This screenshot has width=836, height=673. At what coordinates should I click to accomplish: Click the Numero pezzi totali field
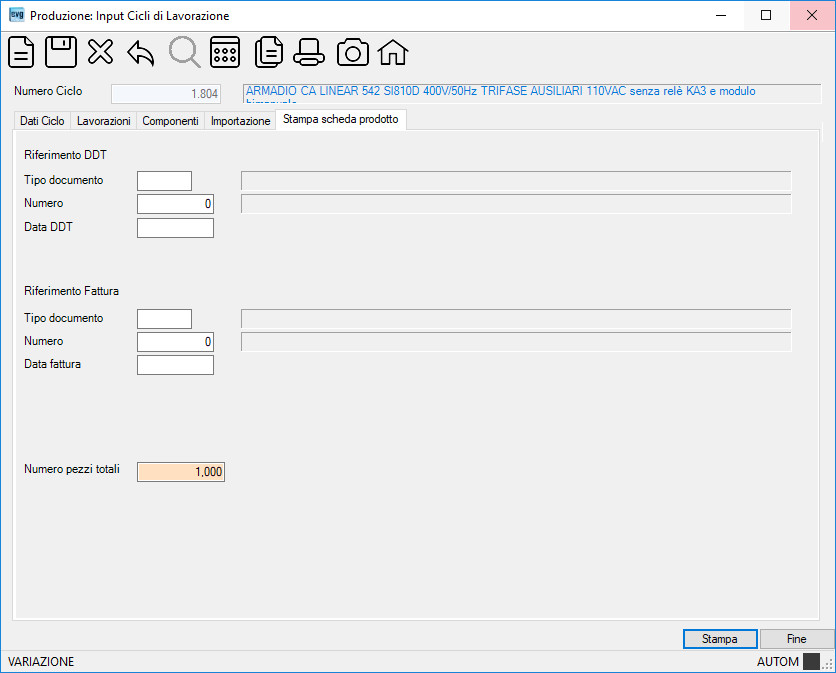[181, 472]
